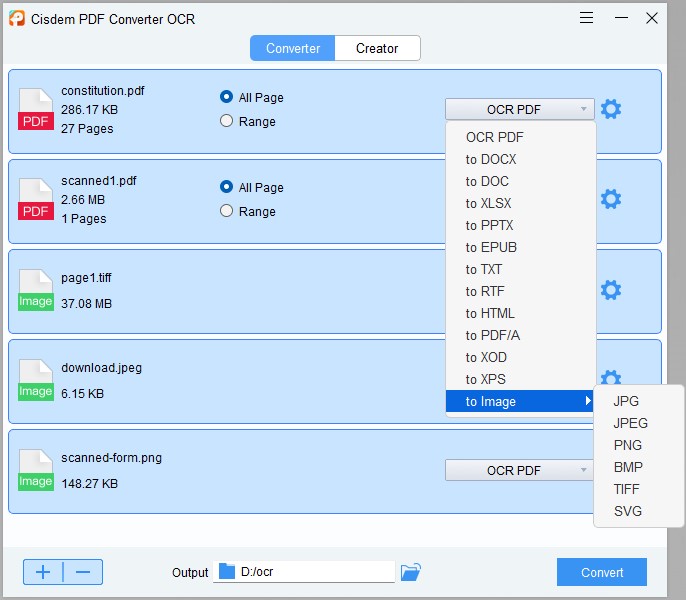
Task: Collapse the OCR PDF dropdown for constitution.pdf
Action: [x=519, y=109]
